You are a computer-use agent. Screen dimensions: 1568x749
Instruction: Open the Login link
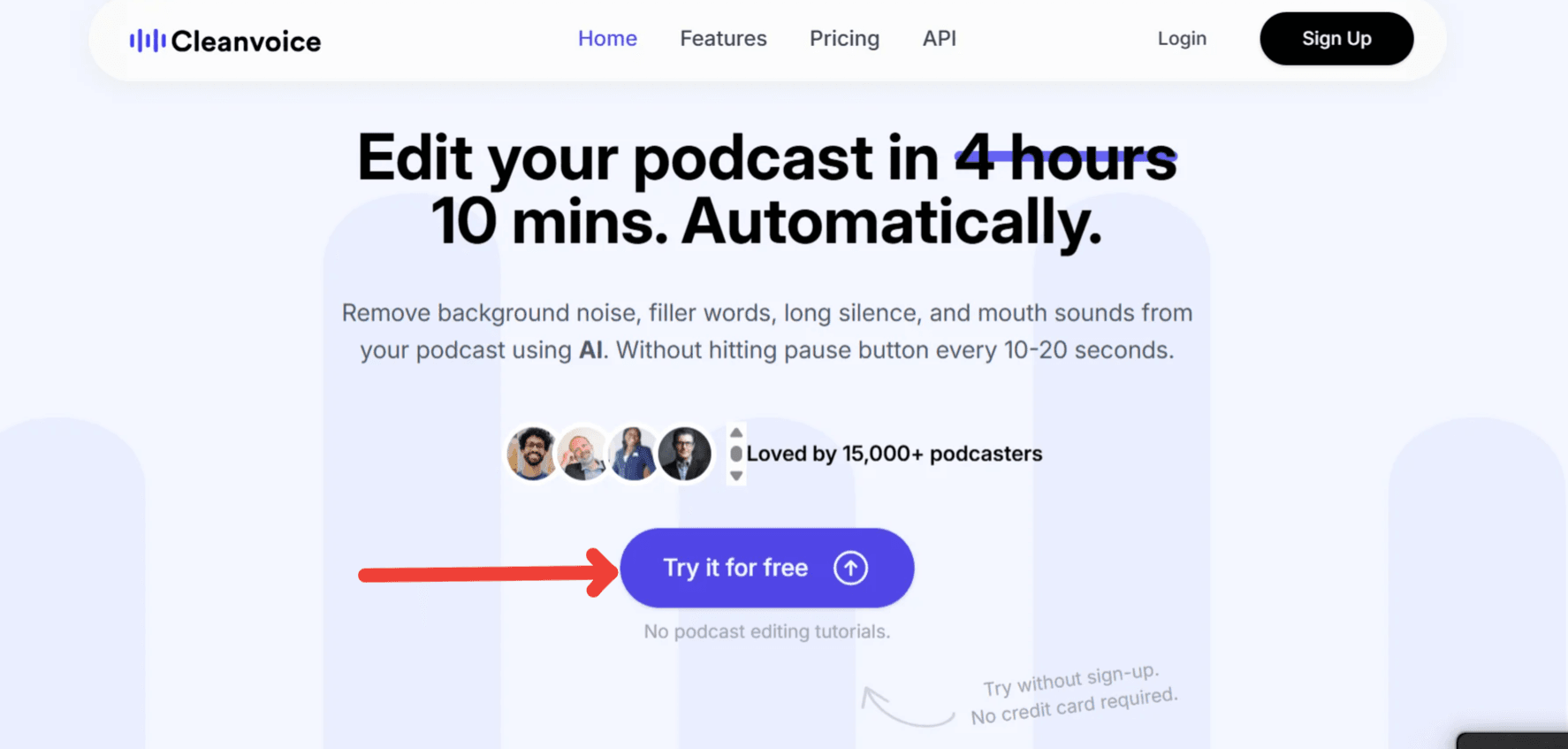(x=1182, y=39)
